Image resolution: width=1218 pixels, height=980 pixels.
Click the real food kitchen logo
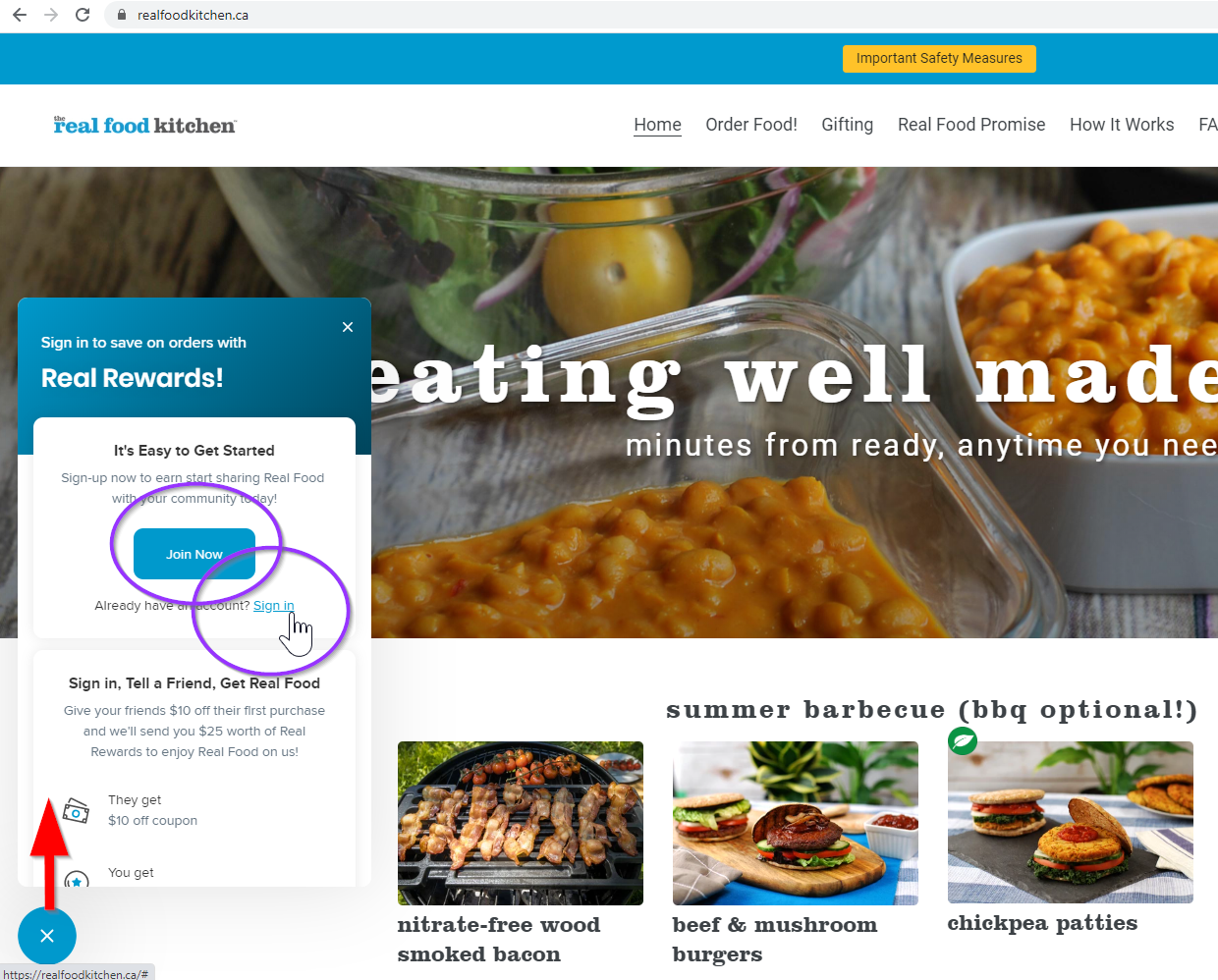(144, 125)
